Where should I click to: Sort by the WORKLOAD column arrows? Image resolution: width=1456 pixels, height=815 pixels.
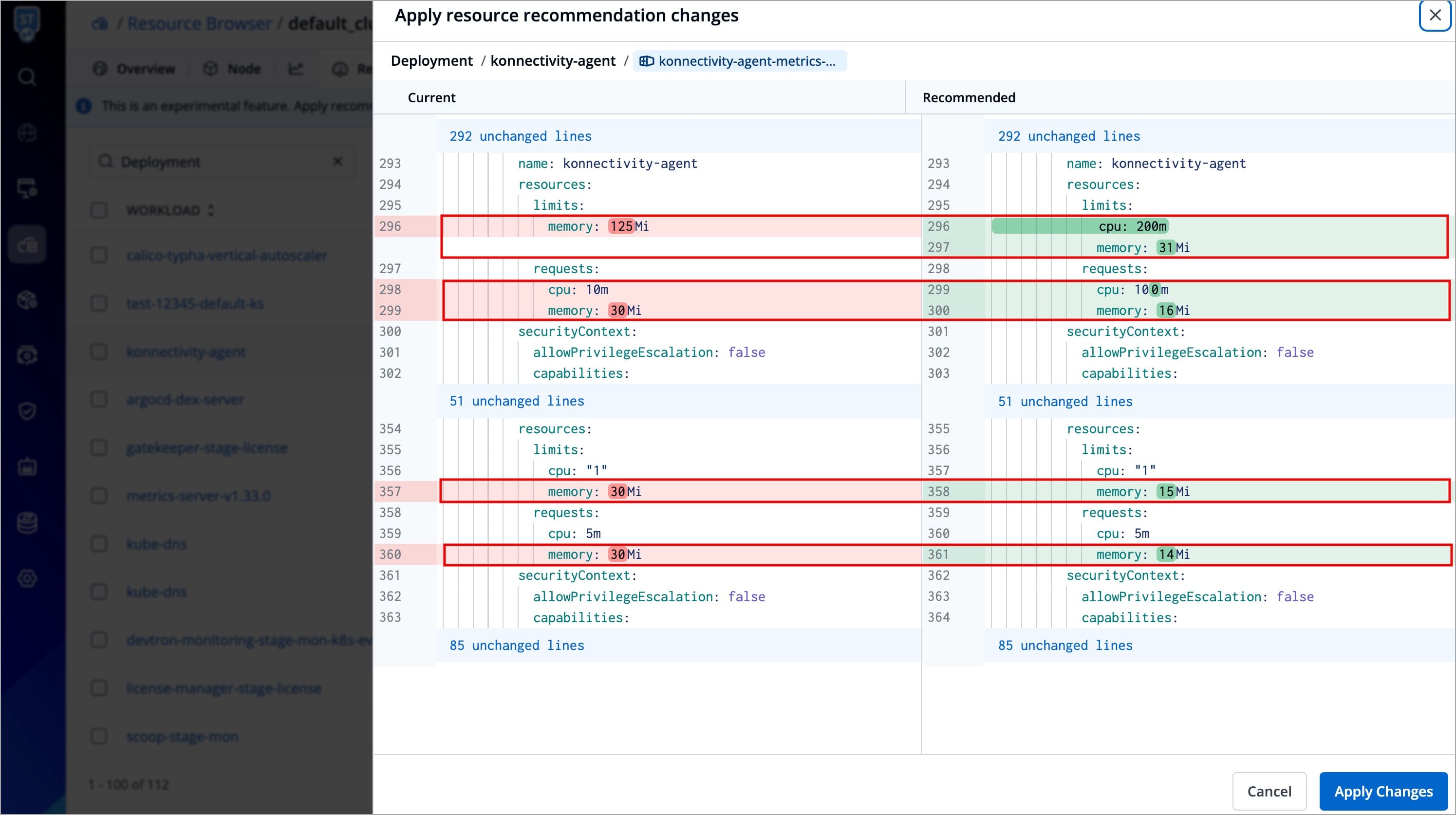[x=211, y=210]
